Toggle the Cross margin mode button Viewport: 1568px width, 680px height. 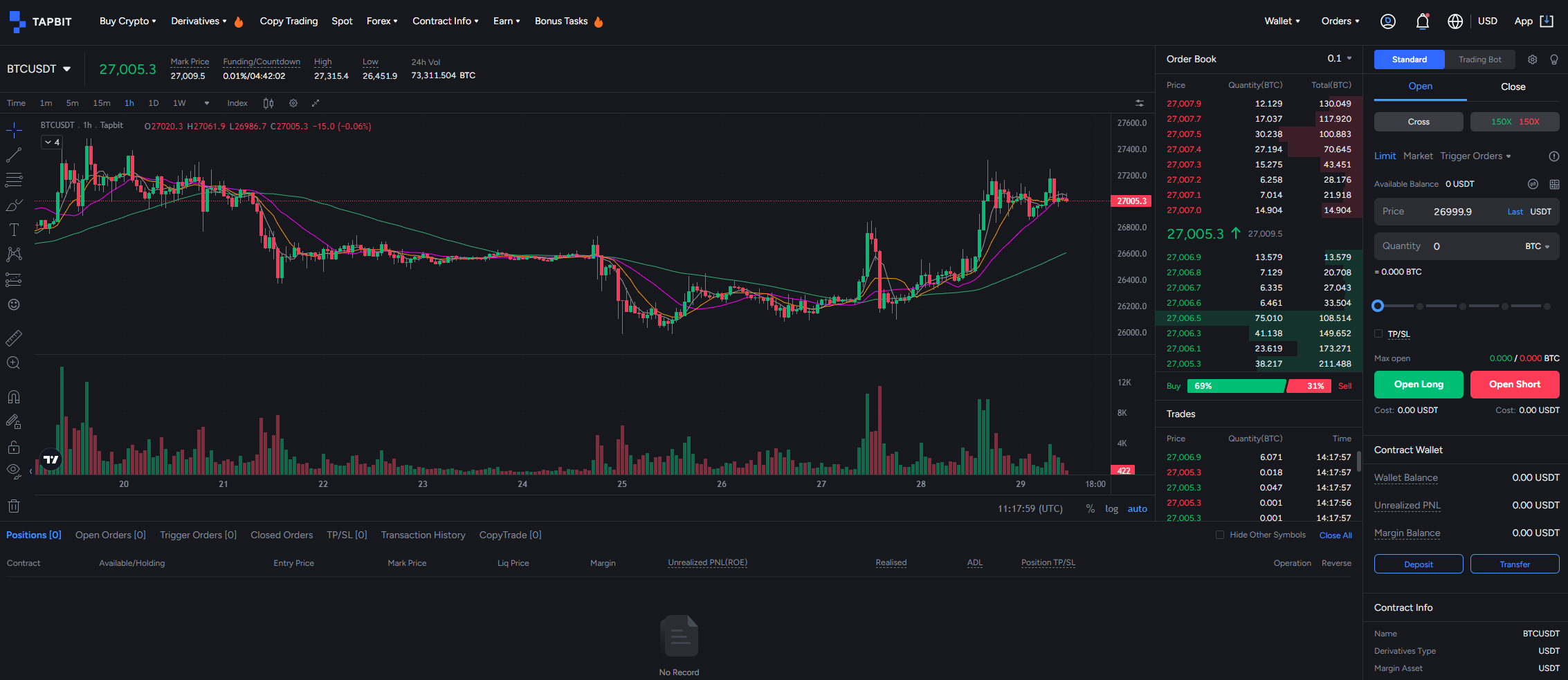tap(1419, 122)
